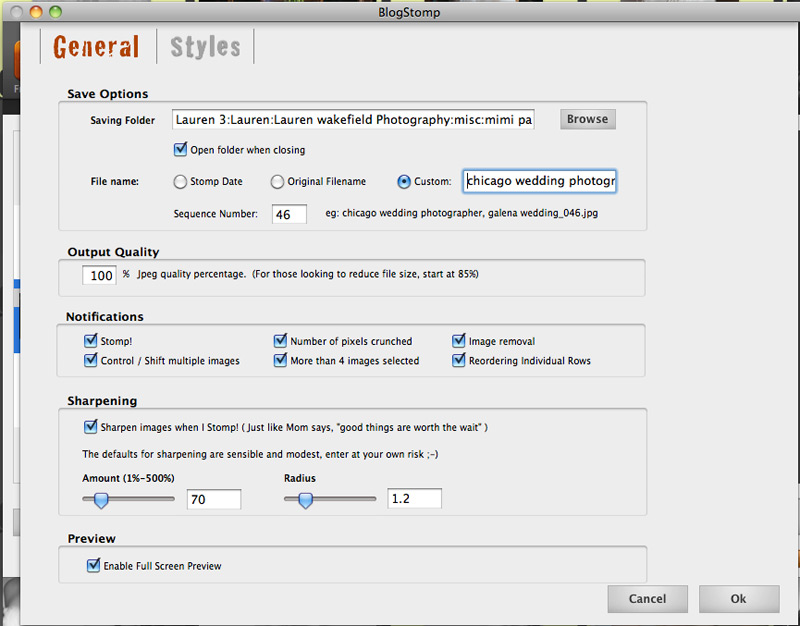Select the Original Filename radio option
The image size is (800, 626).
(277, 182)
